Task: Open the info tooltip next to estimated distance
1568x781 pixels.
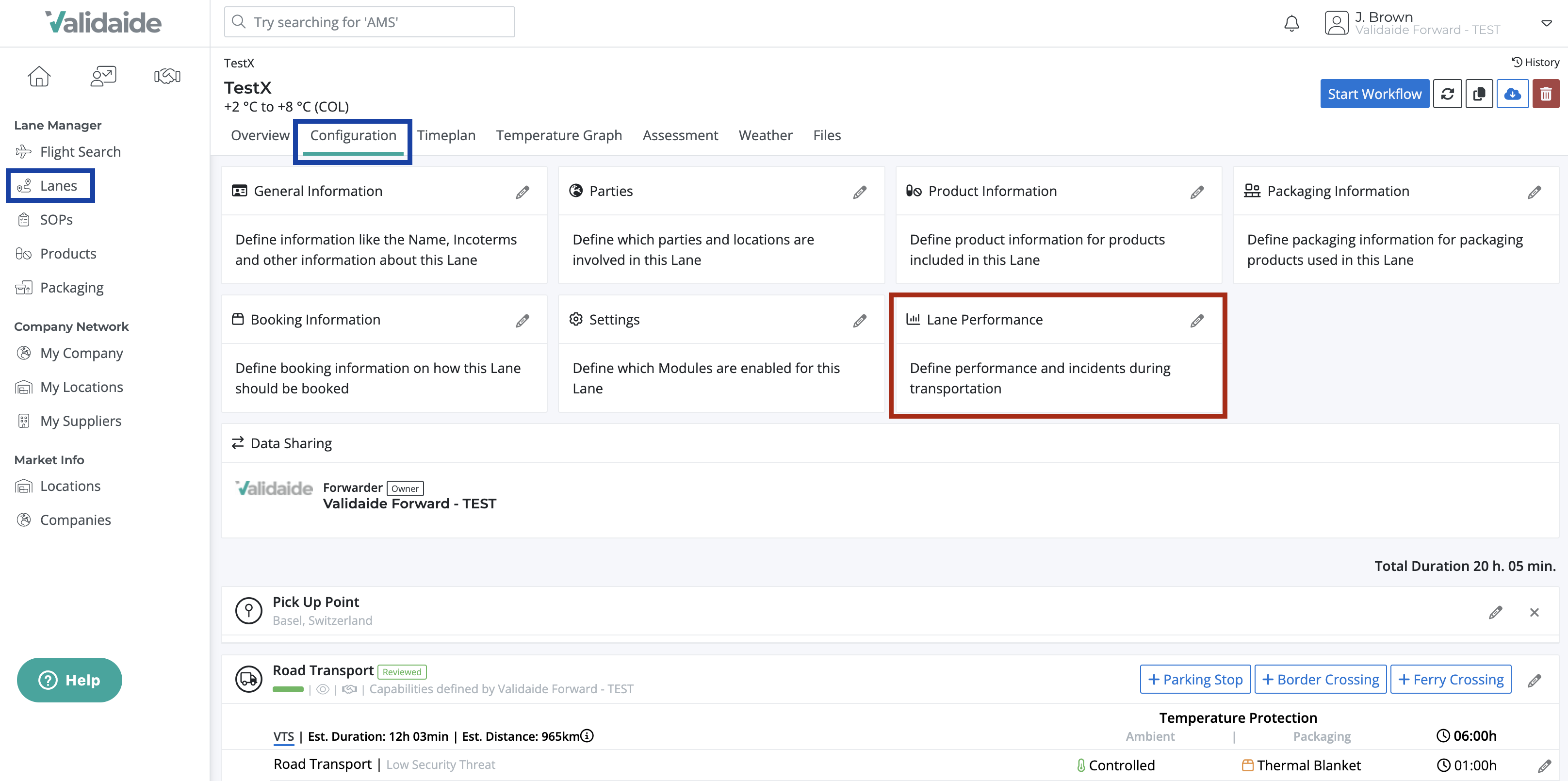Action: 586,735
